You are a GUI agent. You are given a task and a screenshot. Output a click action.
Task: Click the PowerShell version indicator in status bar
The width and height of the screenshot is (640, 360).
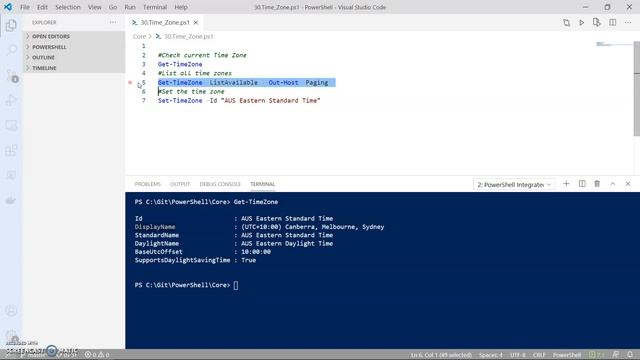596,354
